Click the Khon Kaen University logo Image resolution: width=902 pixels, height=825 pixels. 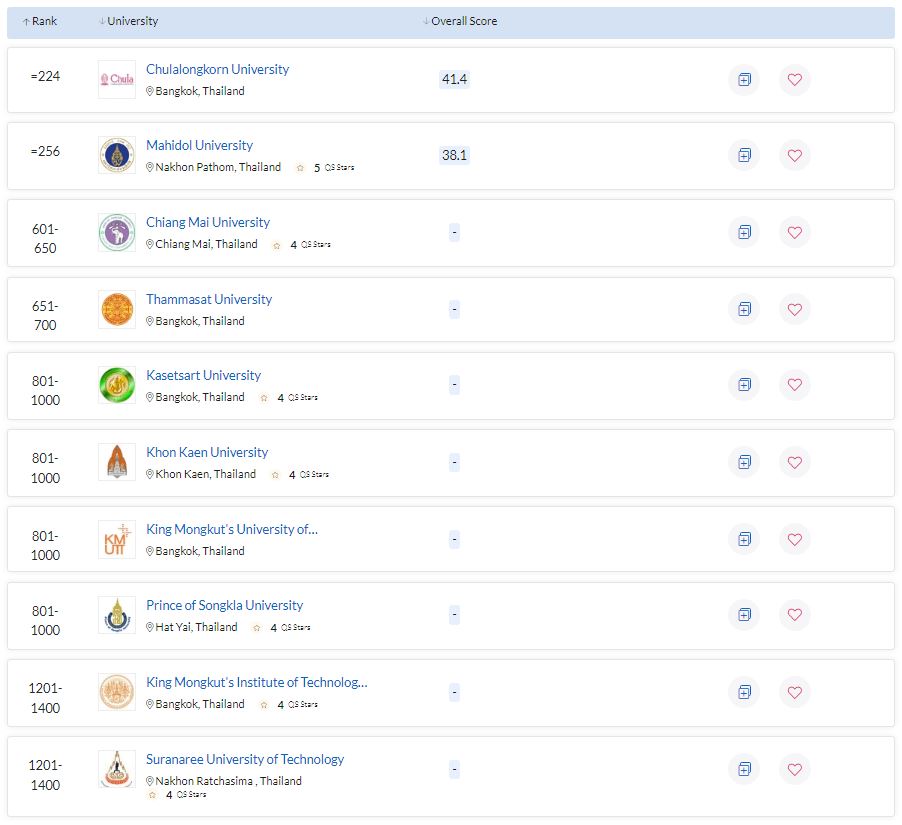(117, 462)
